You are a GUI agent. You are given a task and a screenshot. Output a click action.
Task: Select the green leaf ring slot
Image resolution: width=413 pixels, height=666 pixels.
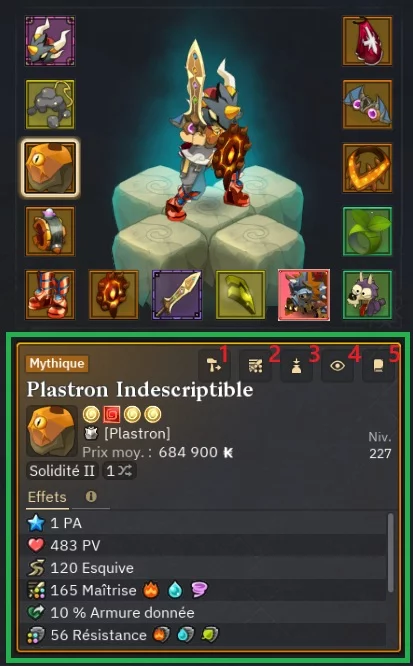coord(368,231)
